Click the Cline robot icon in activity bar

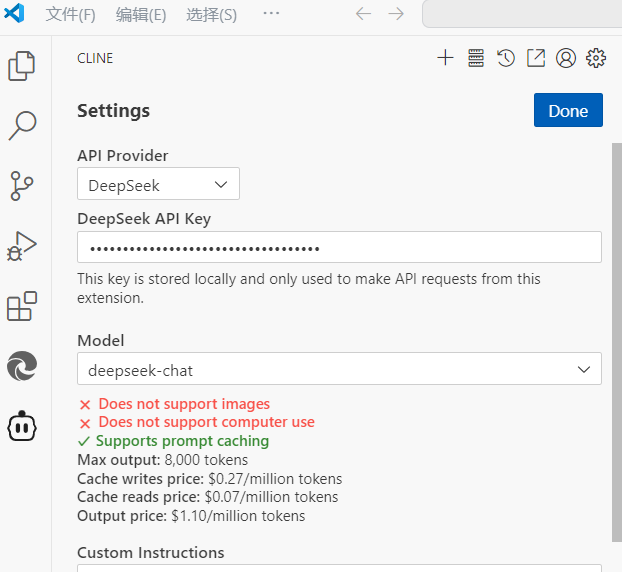point(22,426)
